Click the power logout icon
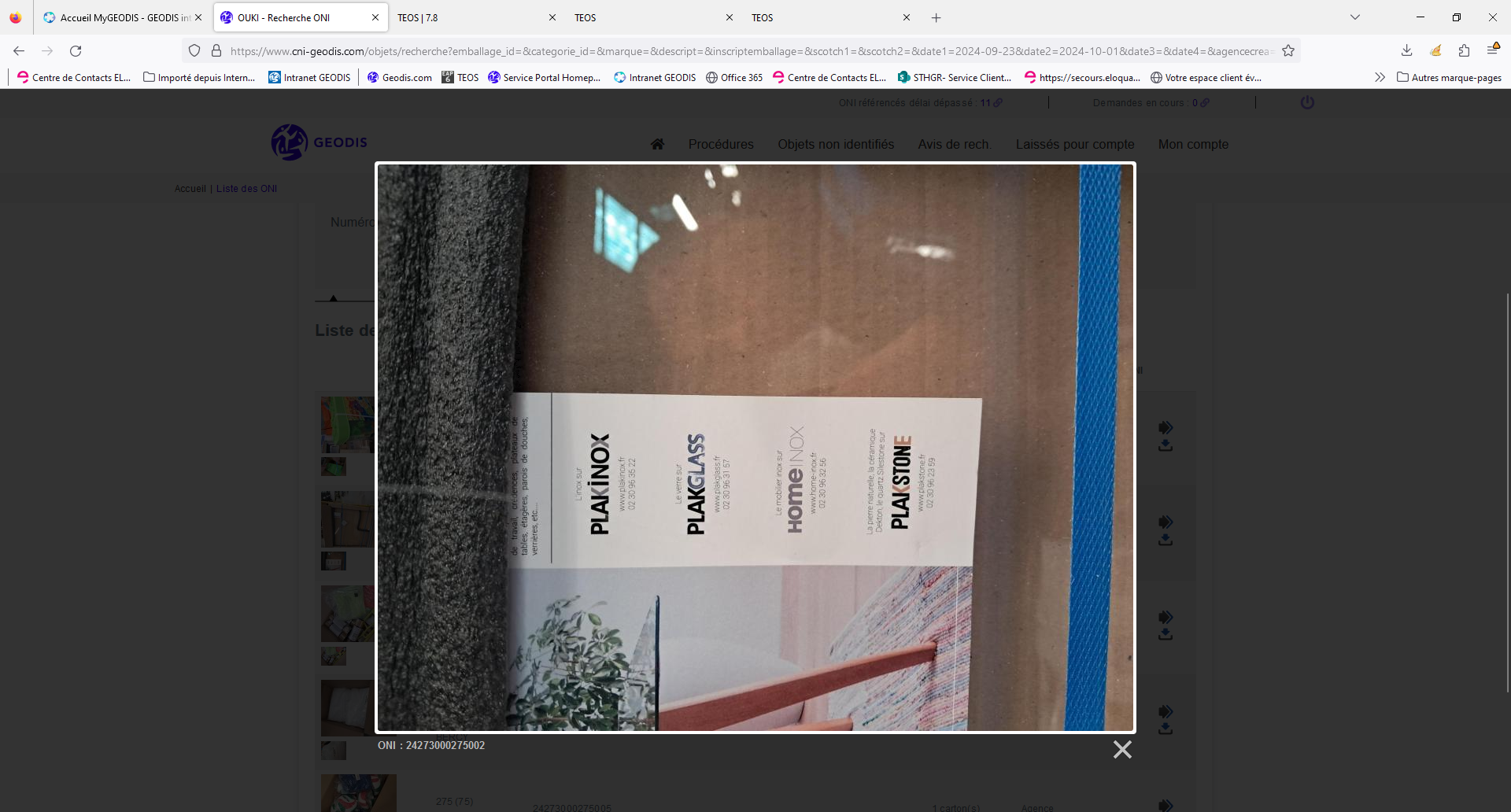 tap(1307, 102)
